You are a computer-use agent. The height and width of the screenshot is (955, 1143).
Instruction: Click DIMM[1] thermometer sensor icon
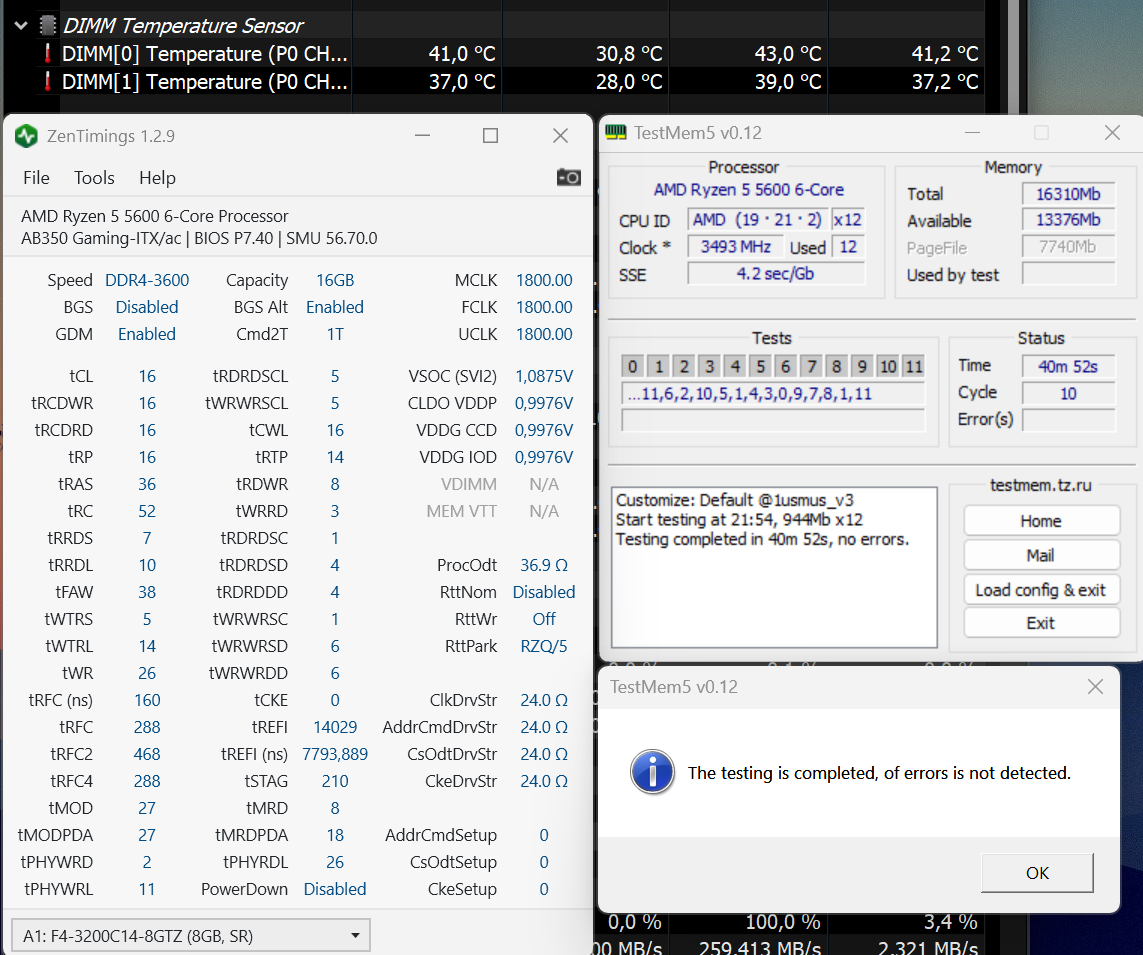(x=48, y=82)
